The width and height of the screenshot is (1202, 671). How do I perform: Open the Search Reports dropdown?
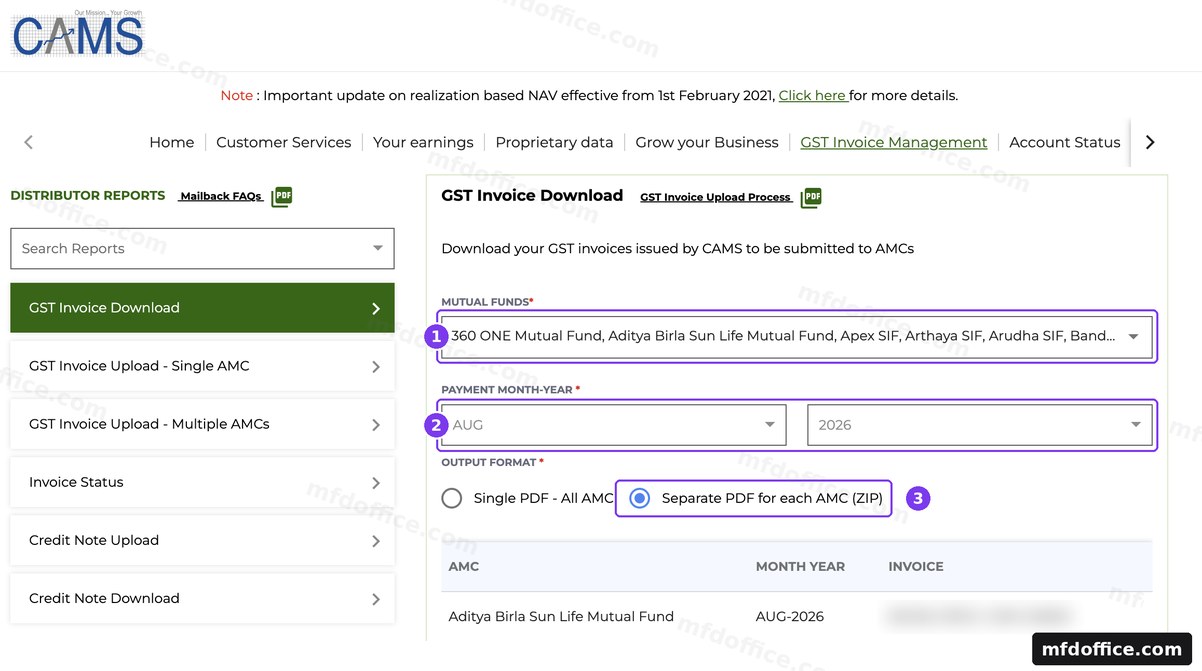[x=202, y=248]
